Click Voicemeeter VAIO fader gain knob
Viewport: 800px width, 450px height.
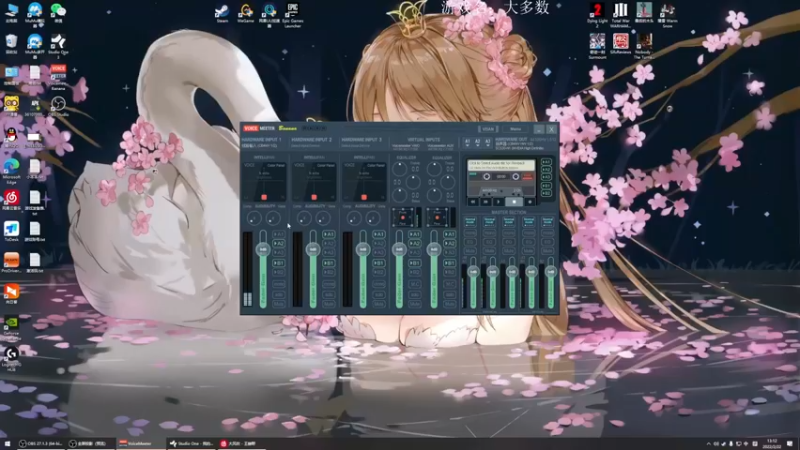coord(399,249)
